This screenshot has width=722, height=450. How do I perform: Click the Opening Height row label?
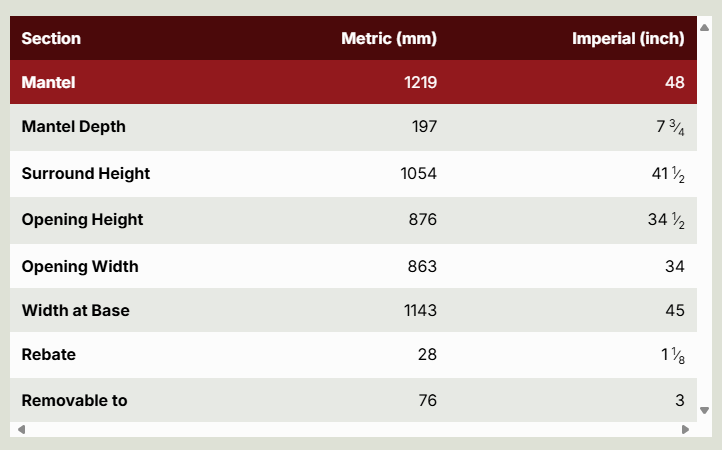82,220
